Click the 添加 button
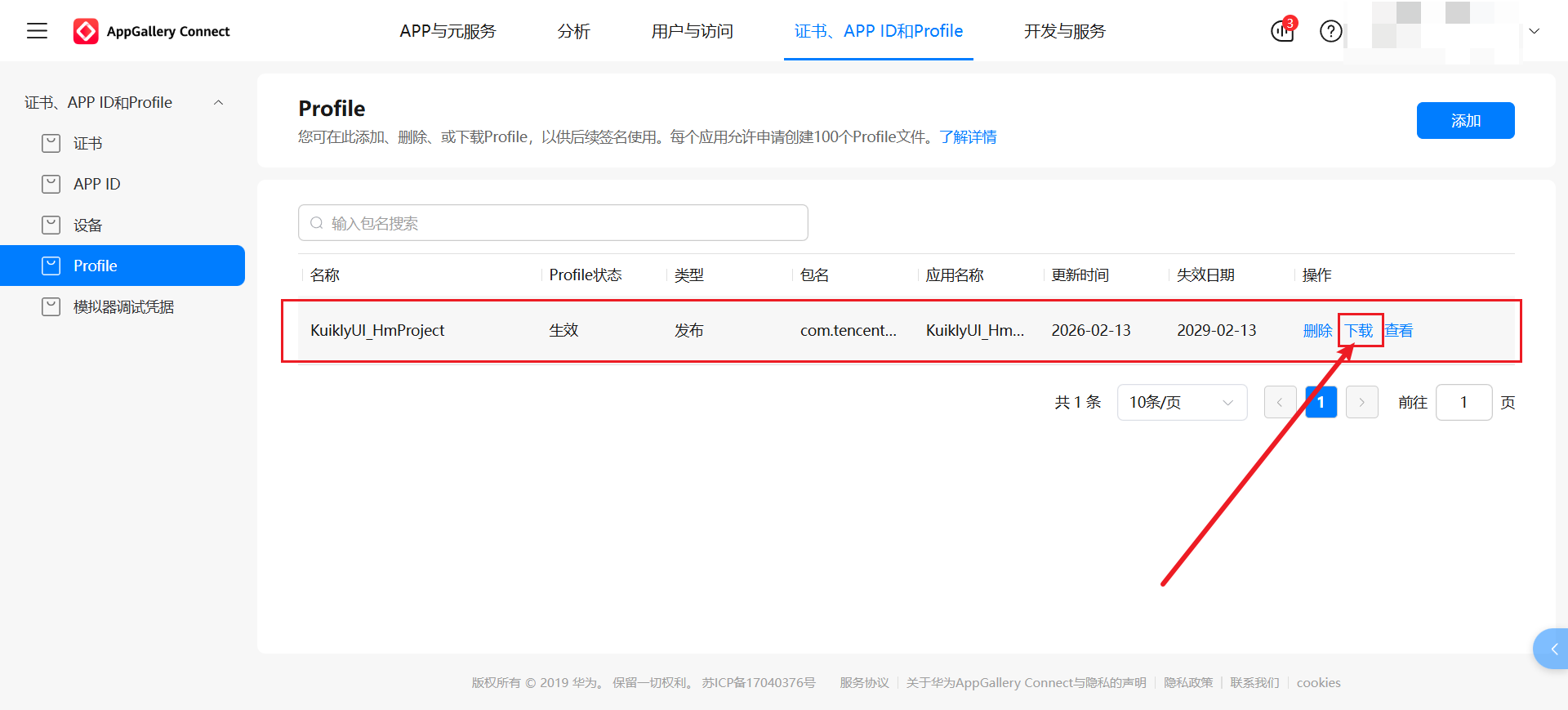This screenshot has height=710, width=1568. tap(1465, 120)
